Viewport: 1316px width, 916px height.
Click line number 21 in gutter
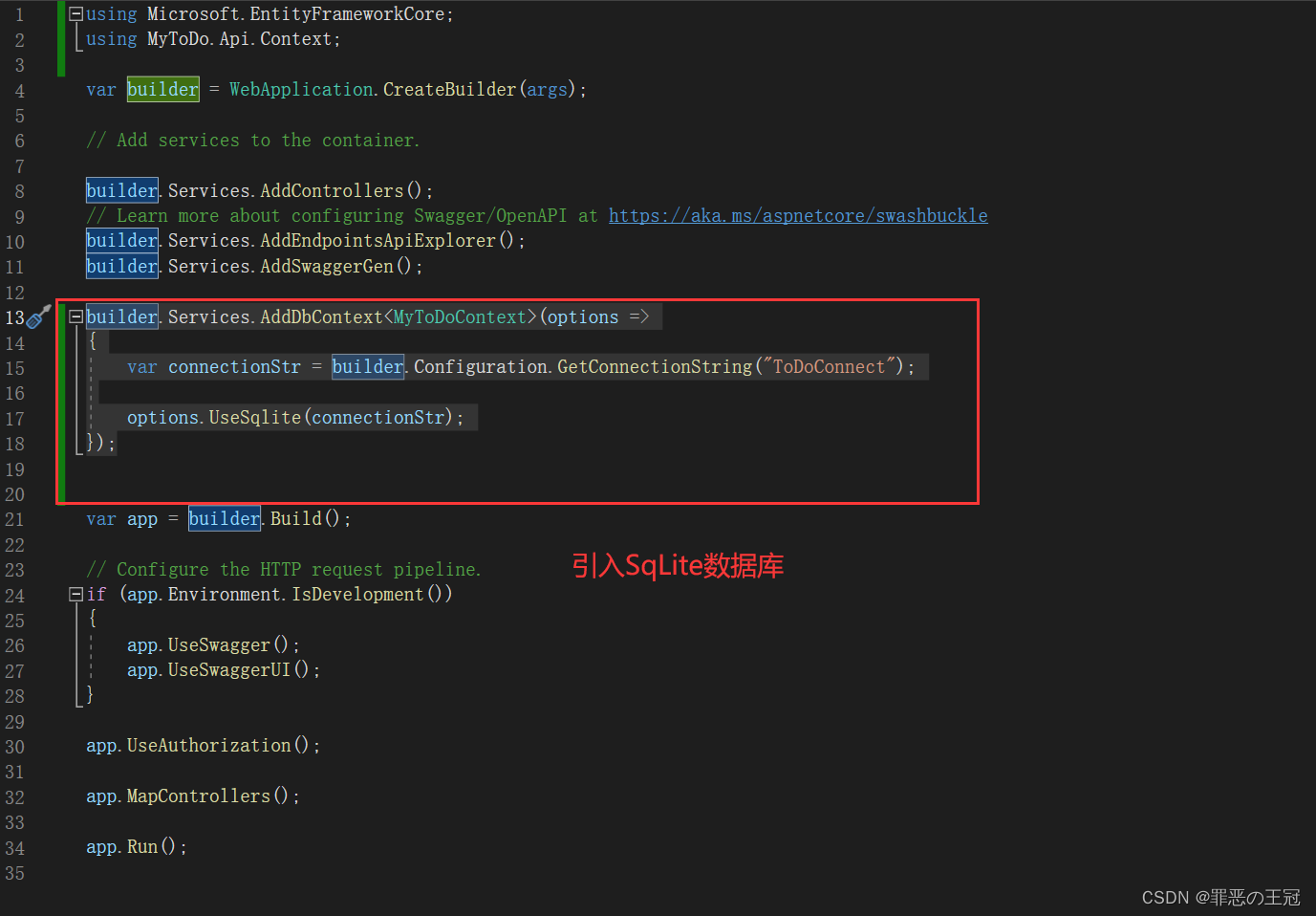tap(15, 519)
